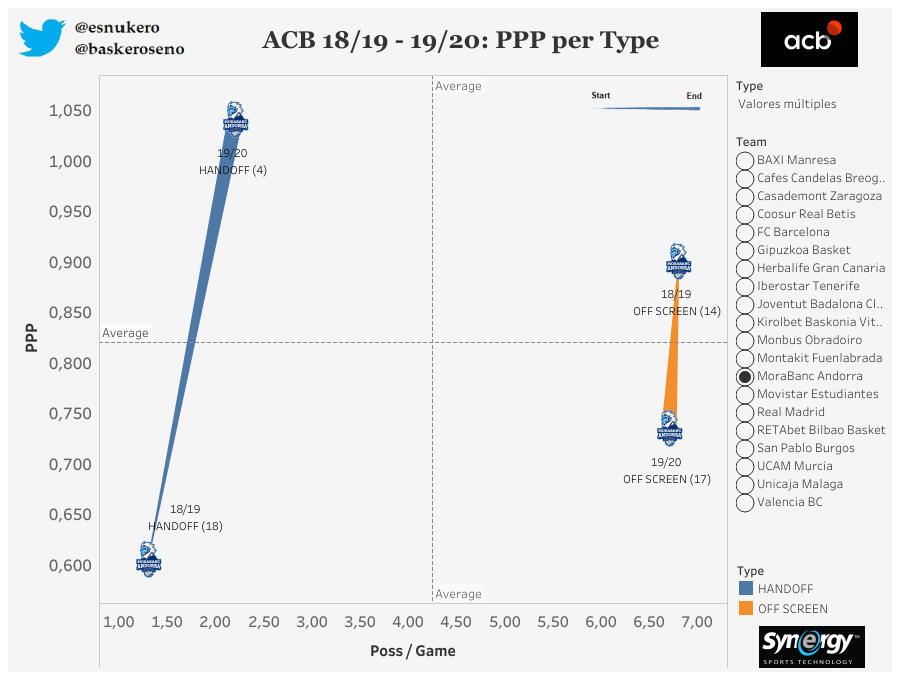Click the Start/End trail size legend
899x679 pixels.
(646, 103)
